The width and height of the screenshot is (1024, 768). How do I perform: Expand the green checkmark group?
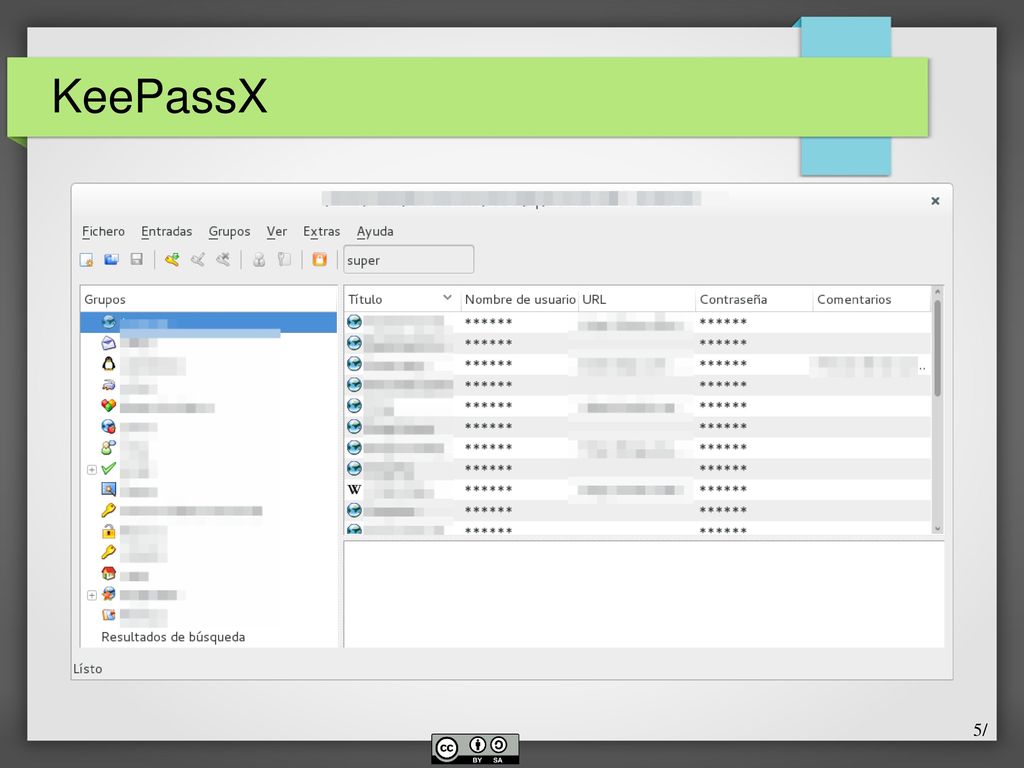tap(91, 470)
